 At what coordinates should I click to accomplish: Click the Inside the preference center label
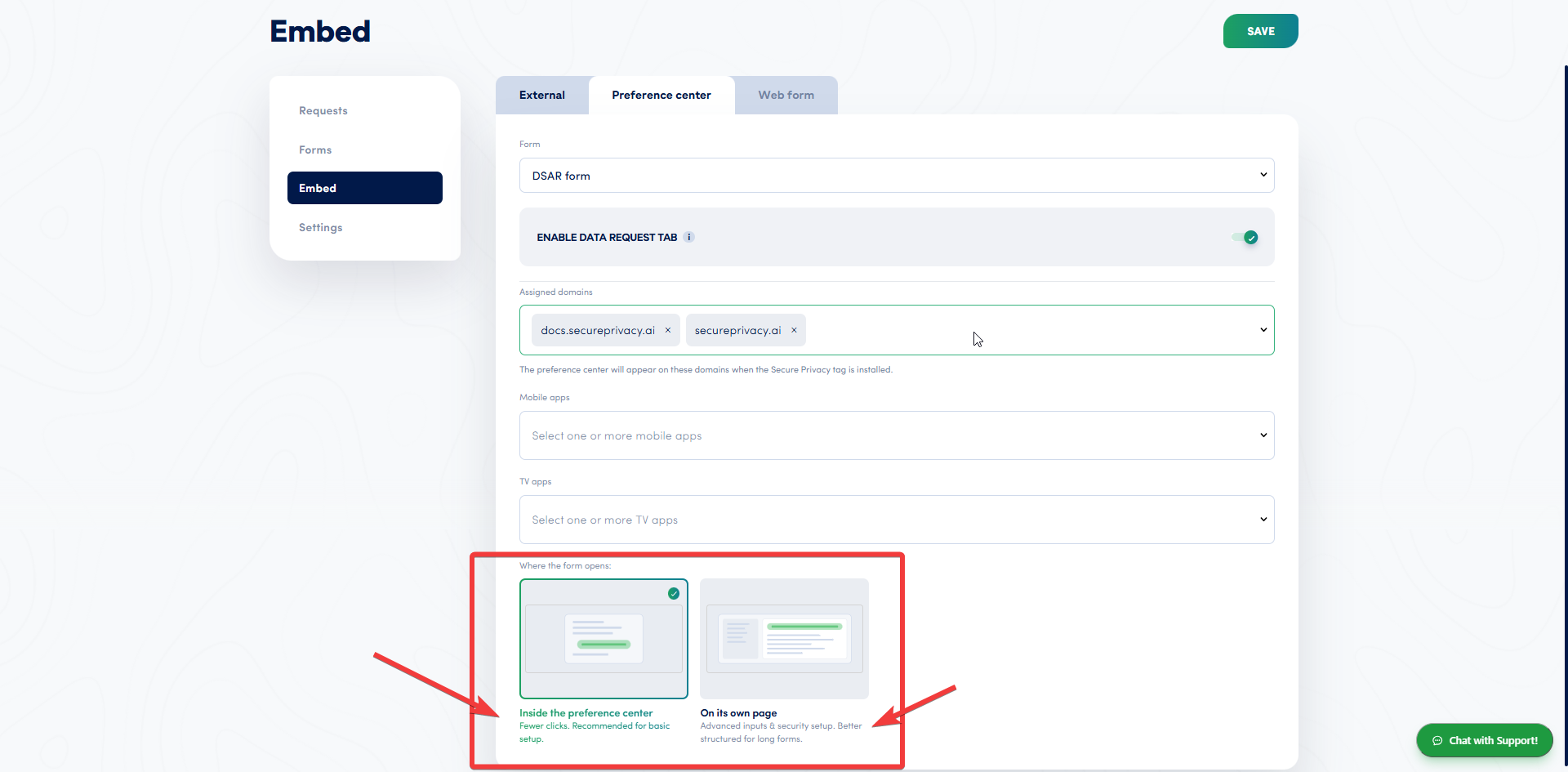pos(586,713)
